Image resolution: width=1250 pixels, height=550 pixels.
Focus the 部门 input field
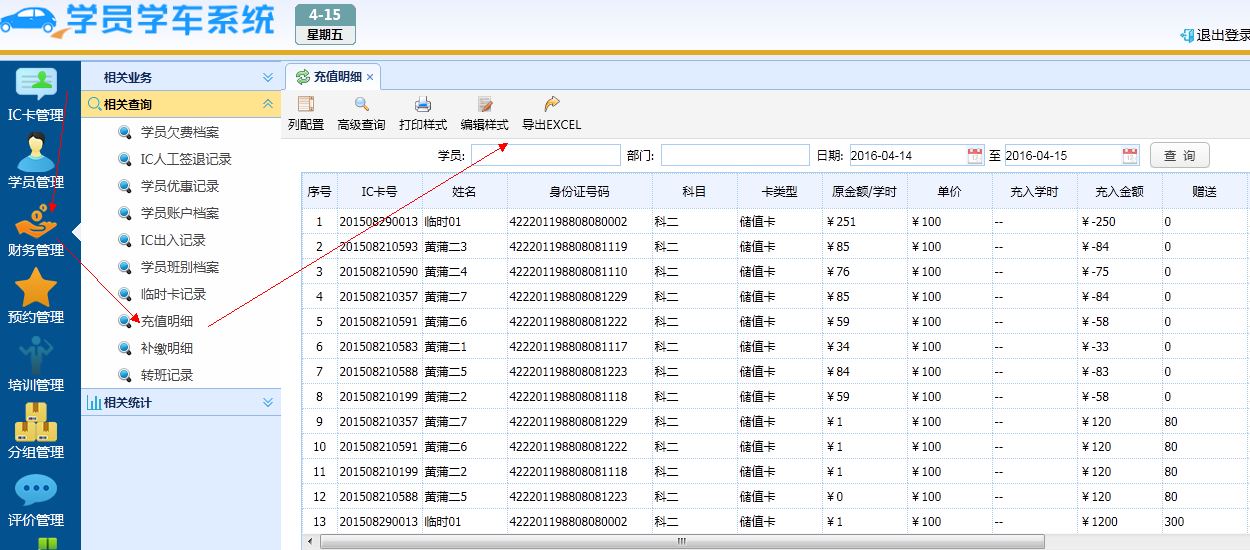(735, 155)
